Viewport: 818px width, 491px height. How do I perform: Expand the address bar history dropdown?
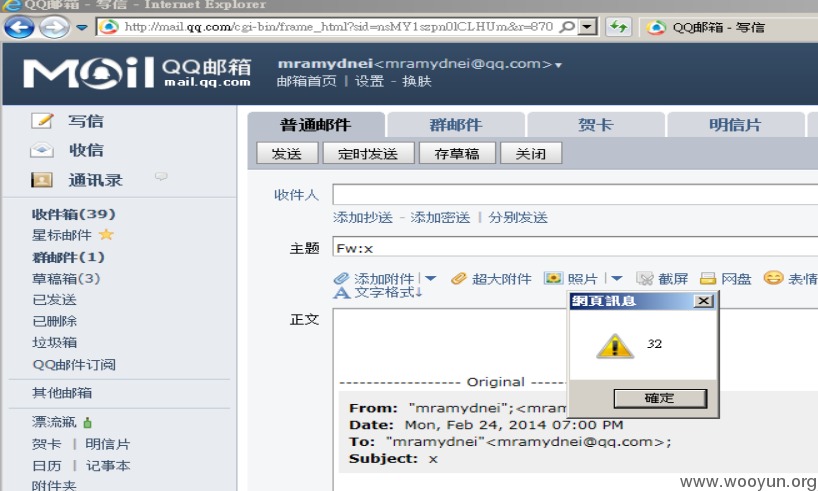pos(588,27)
